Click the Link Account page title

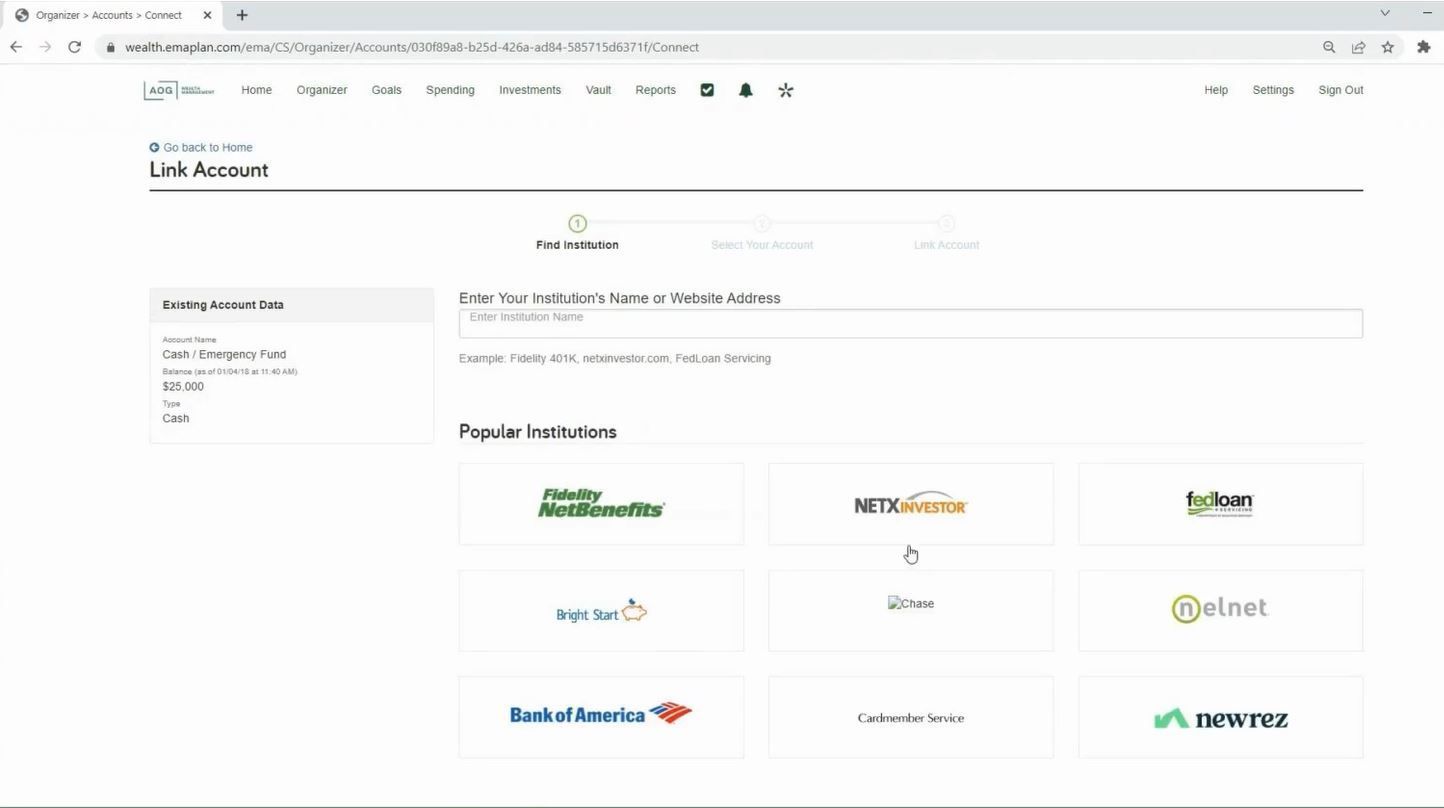[209, 170]
